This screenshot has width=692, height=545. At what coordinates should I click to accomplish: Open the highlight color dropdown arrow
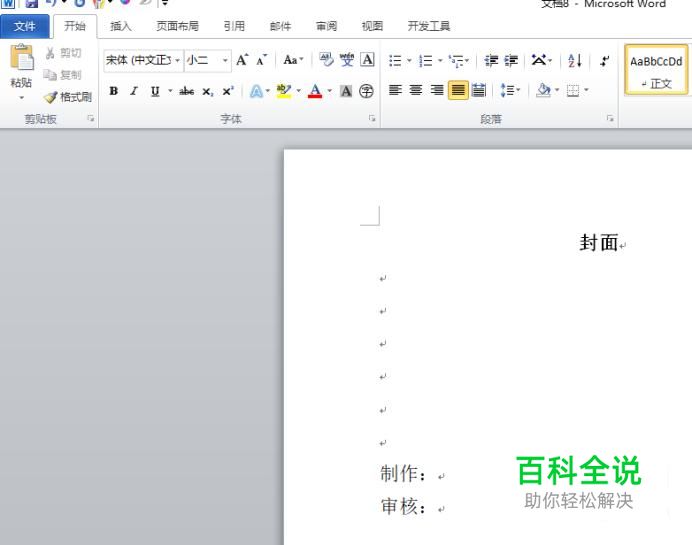298,91
